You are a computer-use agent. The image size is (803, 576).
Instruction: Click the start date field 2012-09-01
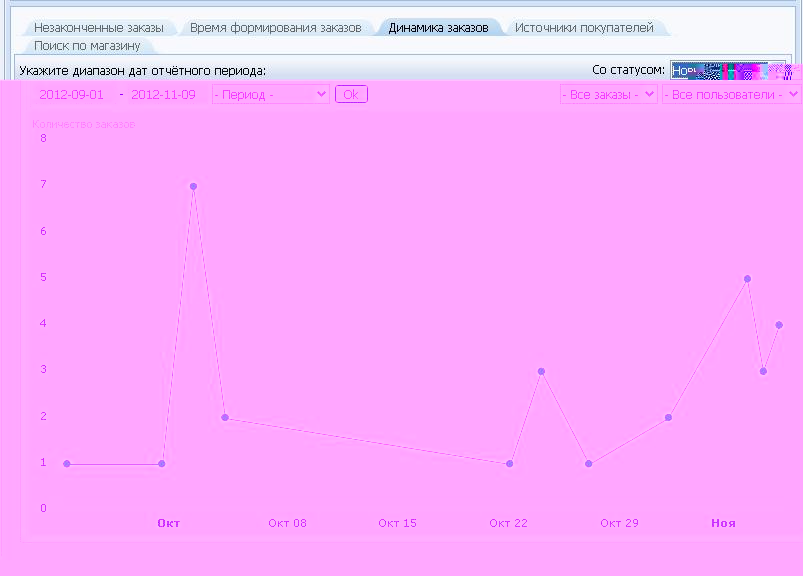click(x=71, y=94)
